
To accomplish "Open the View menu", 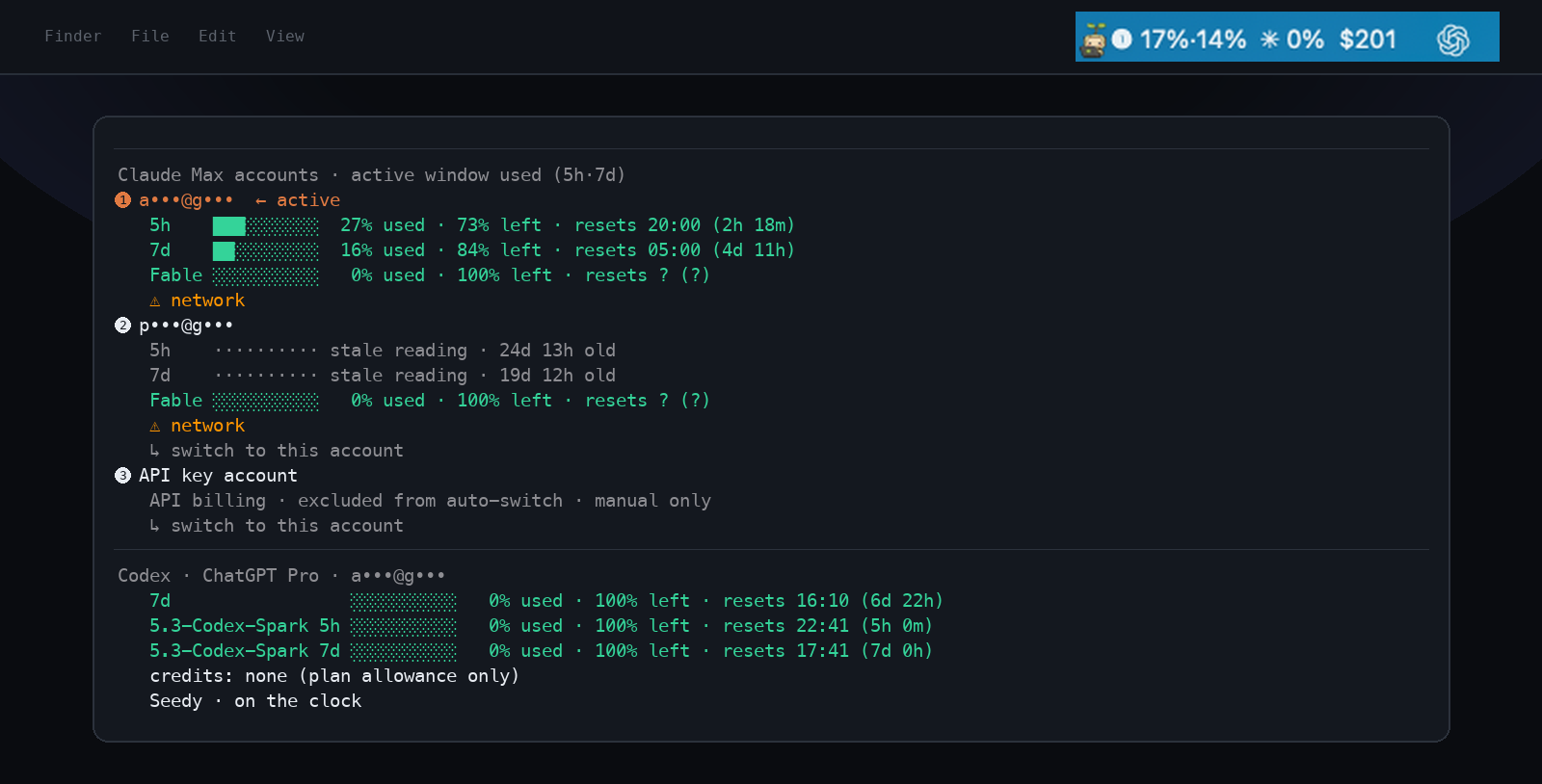I will [285, 36].
